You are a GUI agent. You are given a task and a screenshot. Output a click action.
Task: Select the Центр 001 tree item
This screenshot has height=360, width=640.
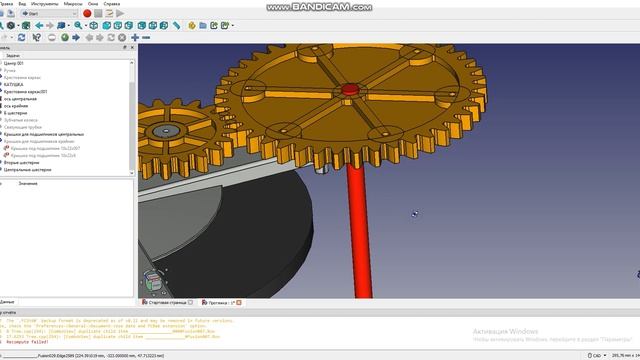tap(13, 63)
